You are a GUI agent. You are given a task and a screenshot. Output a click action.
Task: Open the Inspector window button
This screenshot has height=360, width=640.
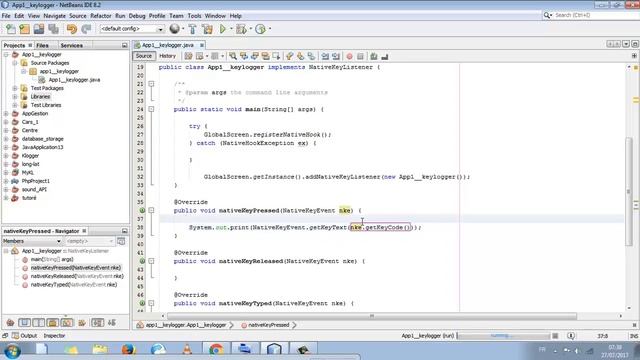click(x=54, y=336)
